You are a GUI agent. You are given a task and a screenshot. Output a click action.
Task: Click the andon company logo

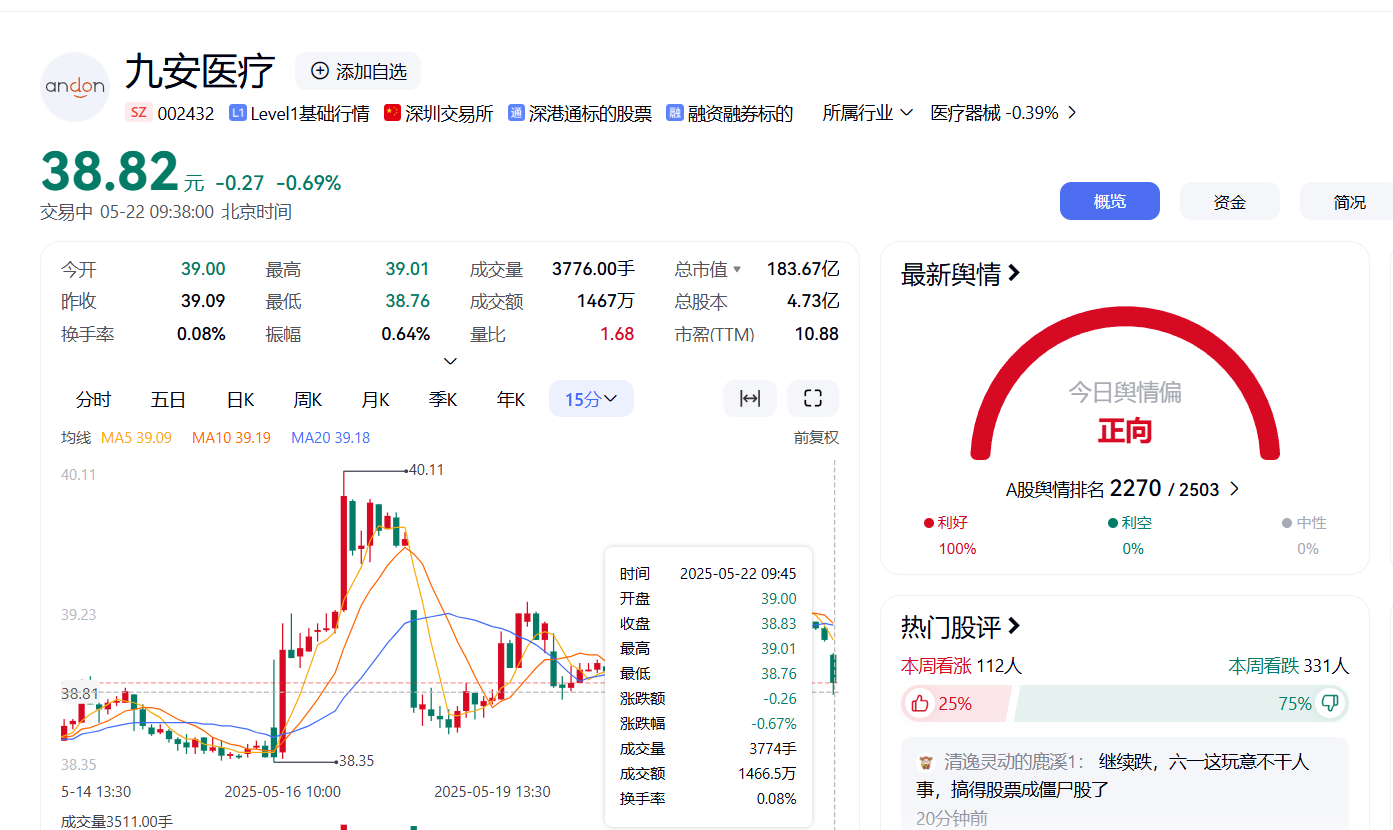coord(75,87)
